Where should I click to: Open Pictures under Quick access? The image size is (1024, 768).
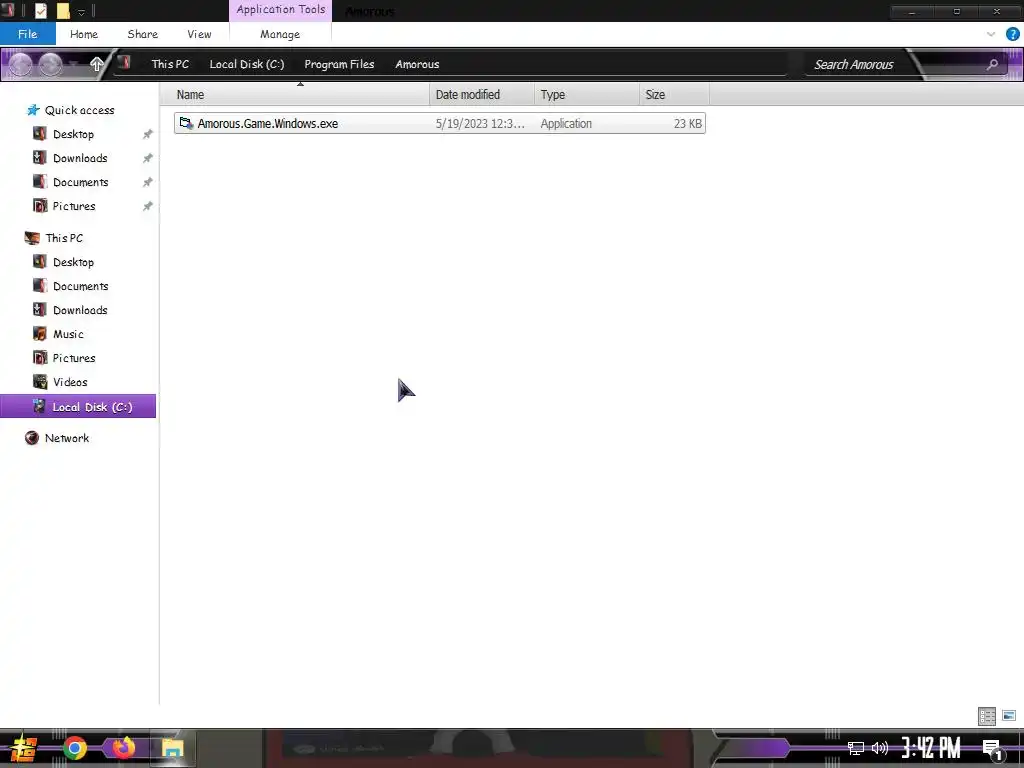74,206
